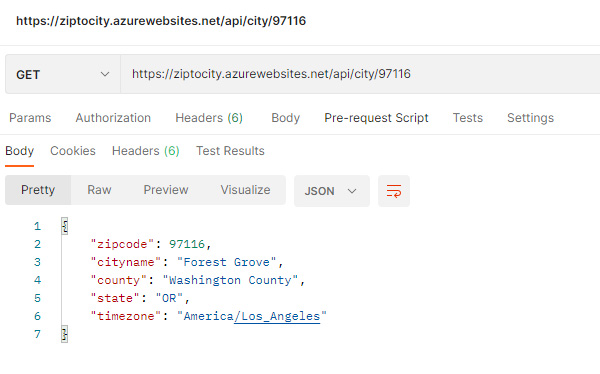This screenshot has height=374, width=600.
Task: Click the "cityname" key
Action: coord(126,262)
